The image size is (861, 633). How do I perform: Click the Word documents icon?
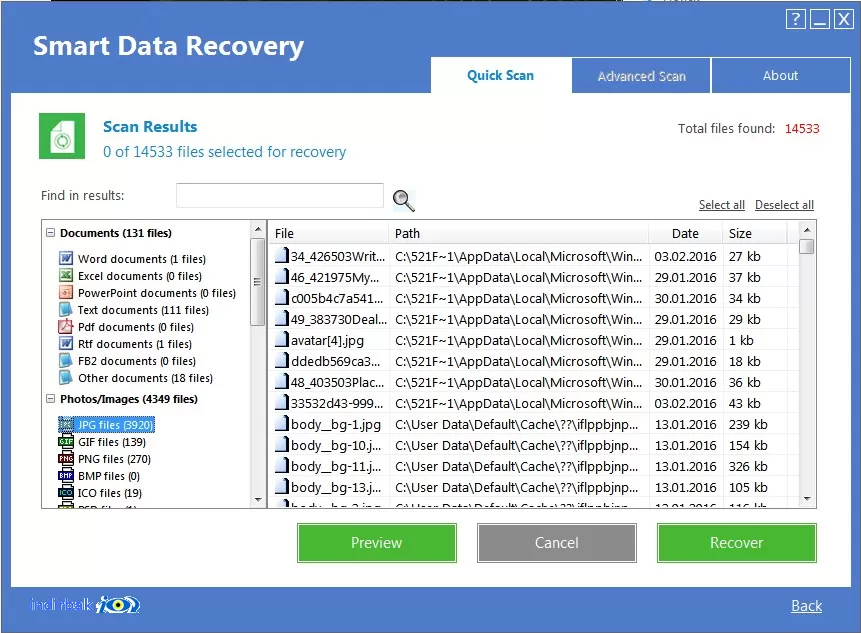[x=66, y=258]
